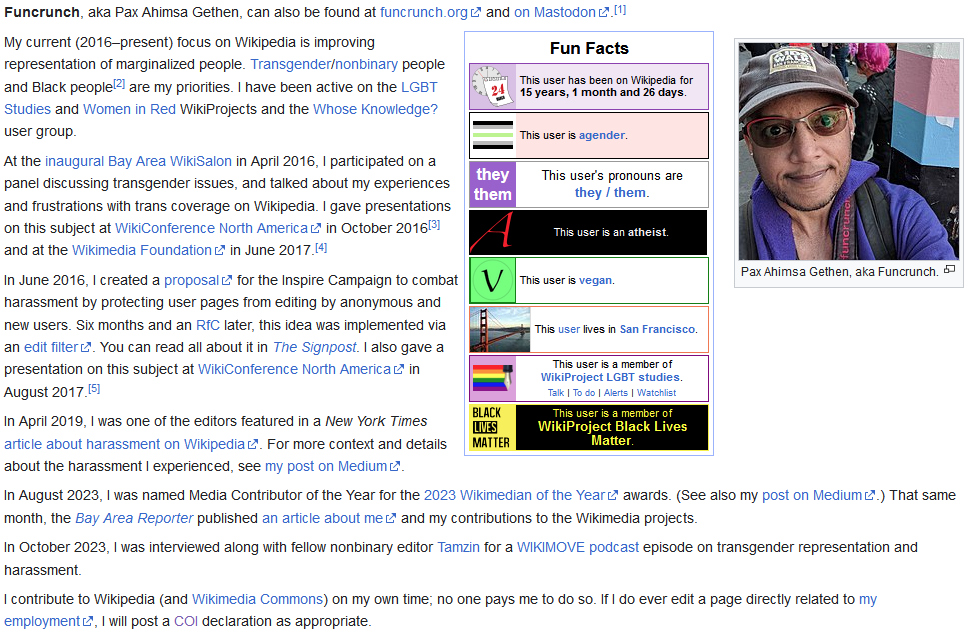
Task: Open WikiProject Black Lives Matter link
Action: click(612, 433)
